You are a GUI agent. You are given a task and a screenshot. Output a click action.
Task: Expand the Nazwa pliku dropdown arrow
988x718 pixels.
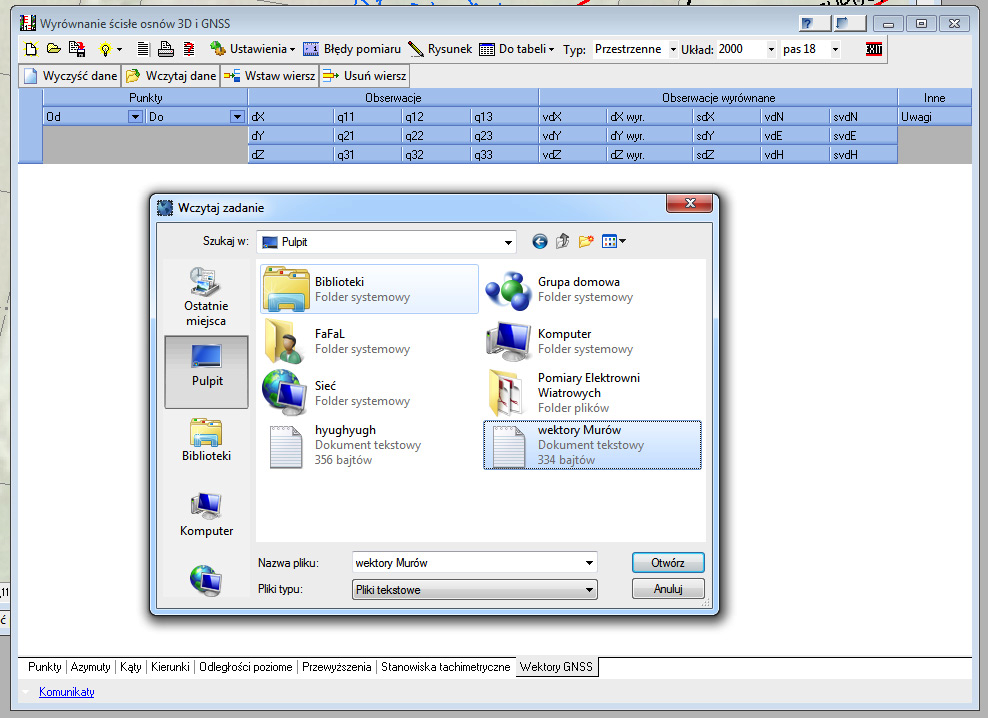[589, 563]
